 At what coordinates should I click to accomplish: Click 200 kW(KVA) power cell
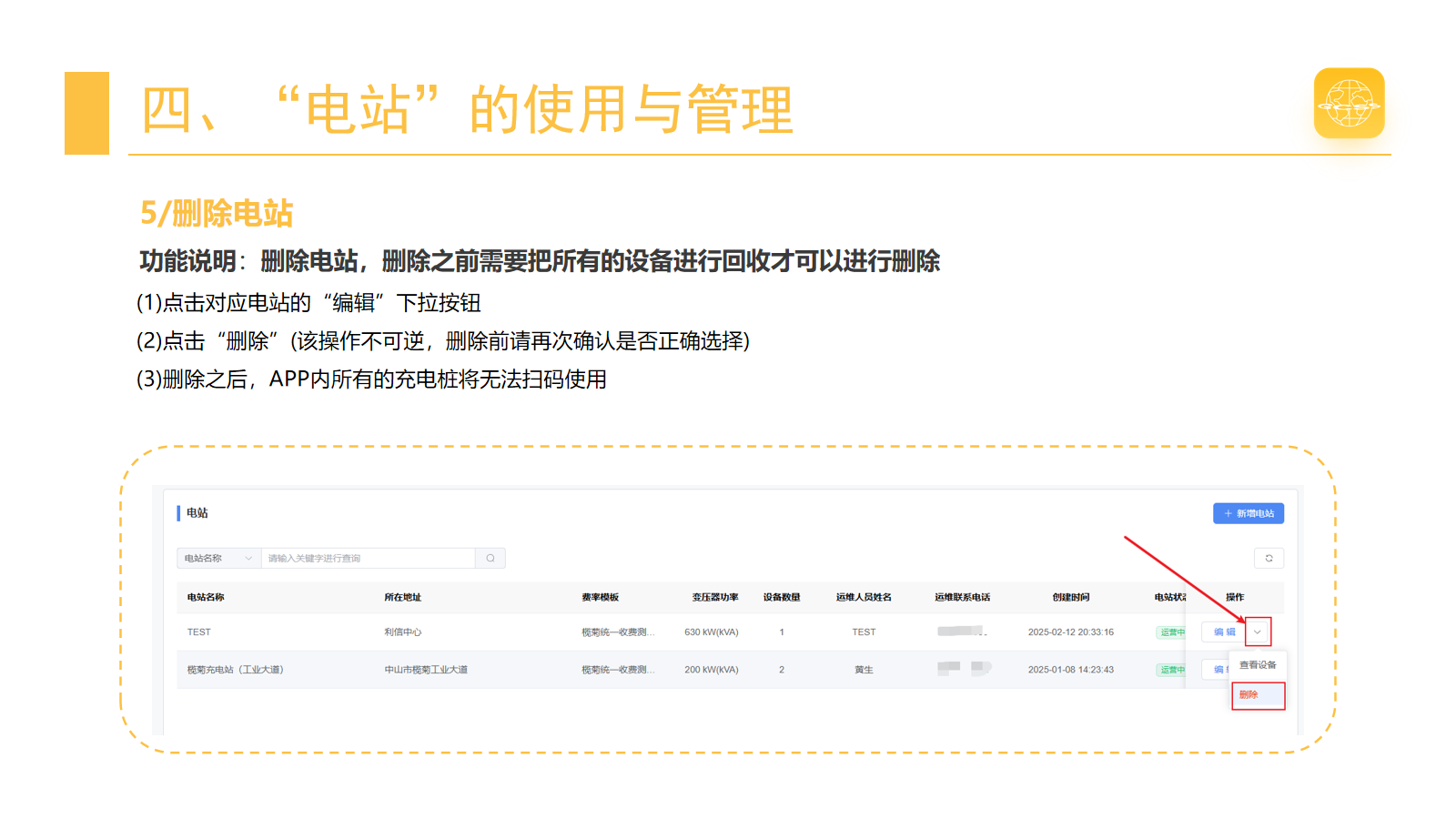pyautogui.click(x=712, y=670)
